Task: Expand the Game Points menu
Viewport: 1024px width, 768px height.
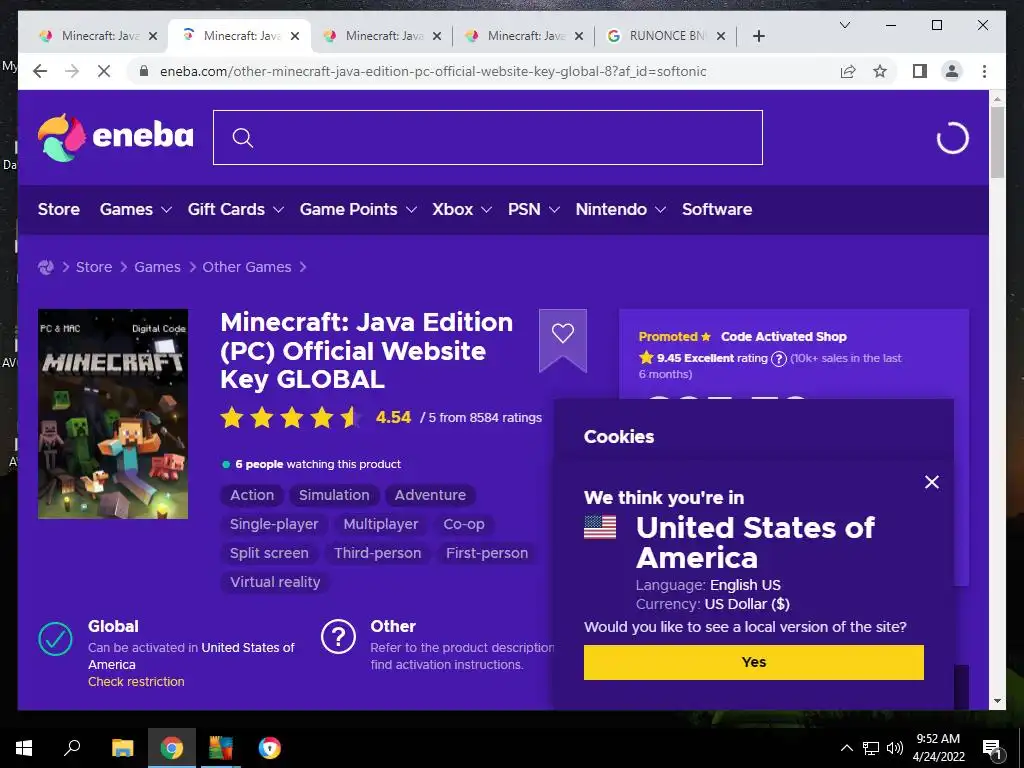Action: [x=358, y=210]
